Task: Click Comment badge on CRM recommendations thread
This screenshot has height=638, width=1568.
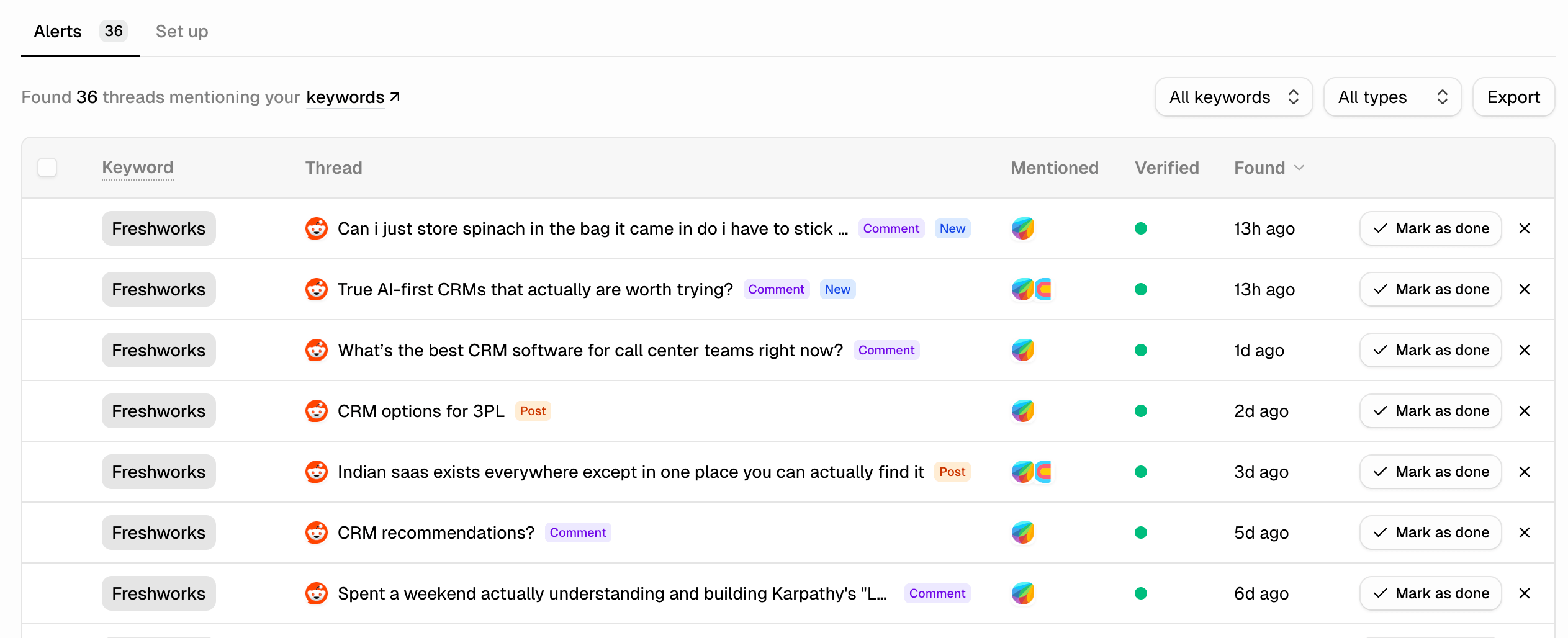Action: point(578,532)
